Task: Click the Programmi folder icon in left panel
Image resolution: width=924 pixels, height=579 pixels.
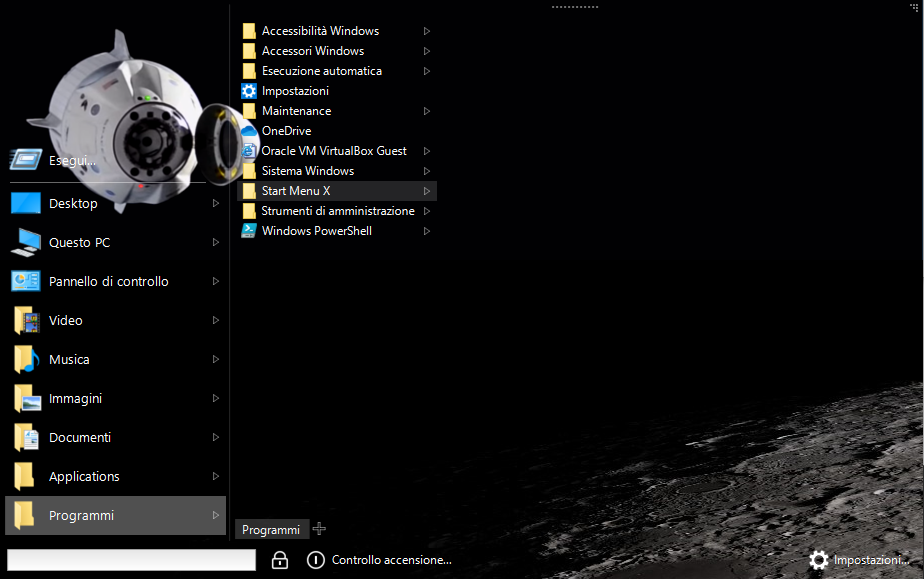Action: (24, 515)
